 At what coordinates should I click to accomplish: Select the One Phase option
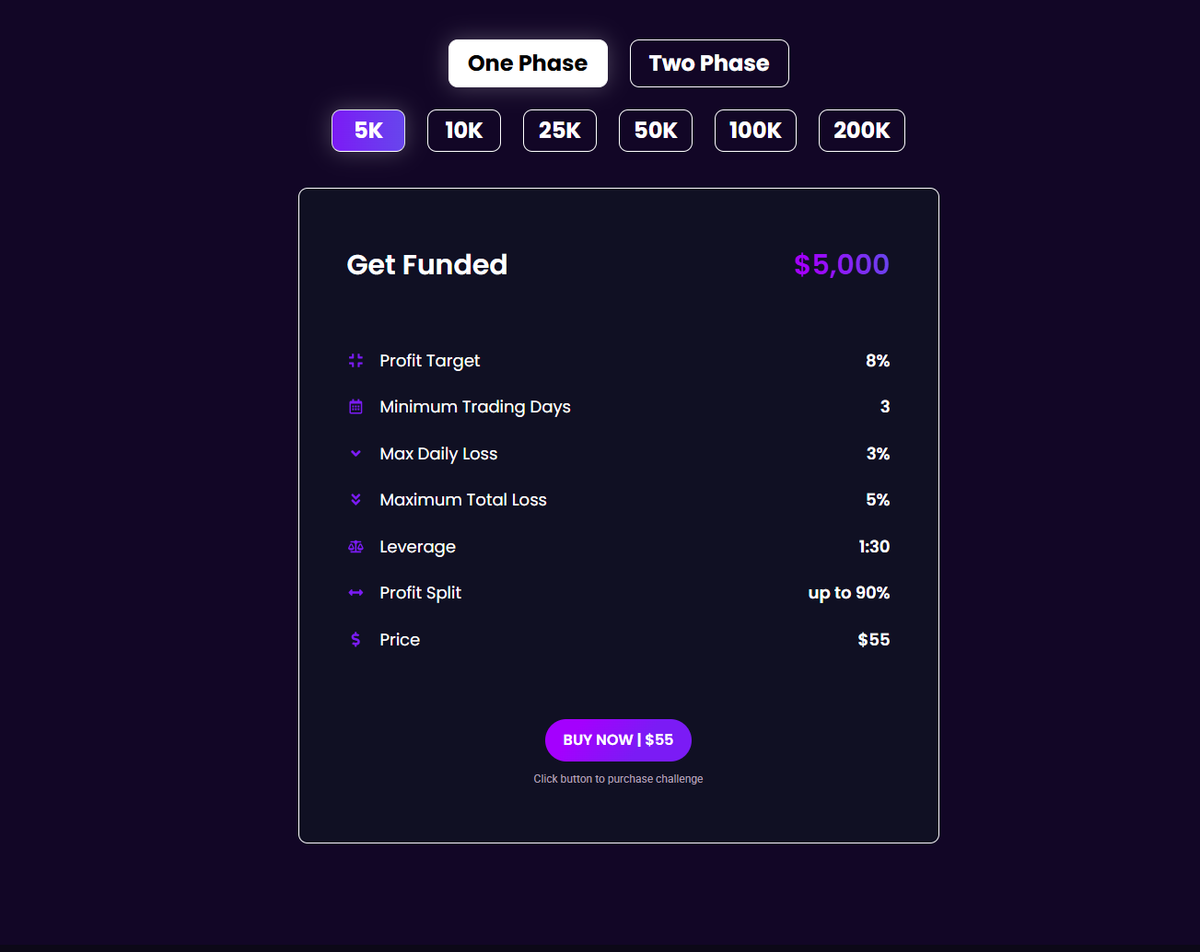528,63
